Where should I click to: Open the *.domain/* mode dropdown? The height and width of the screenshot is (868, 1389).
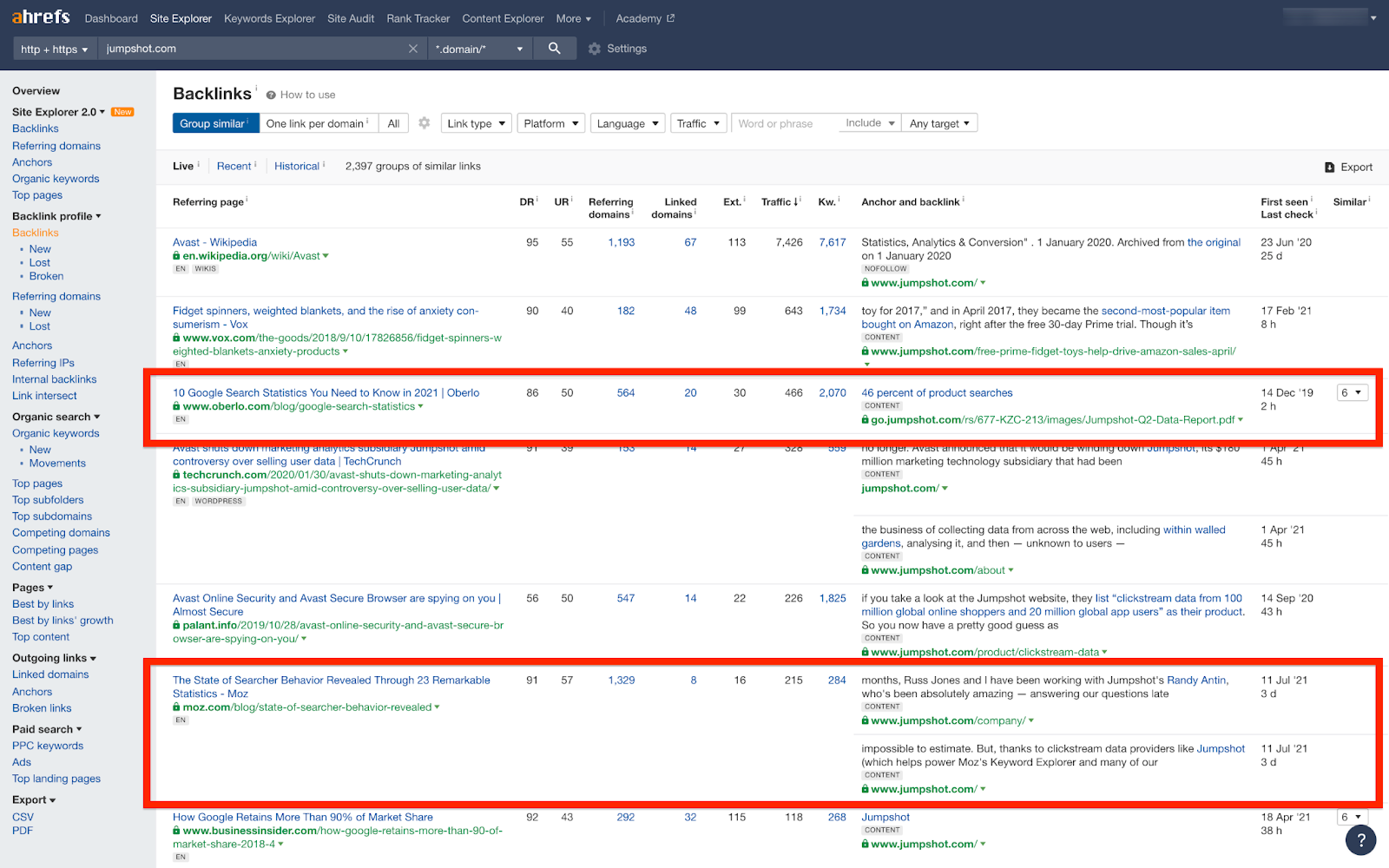(x=479, y=49)
